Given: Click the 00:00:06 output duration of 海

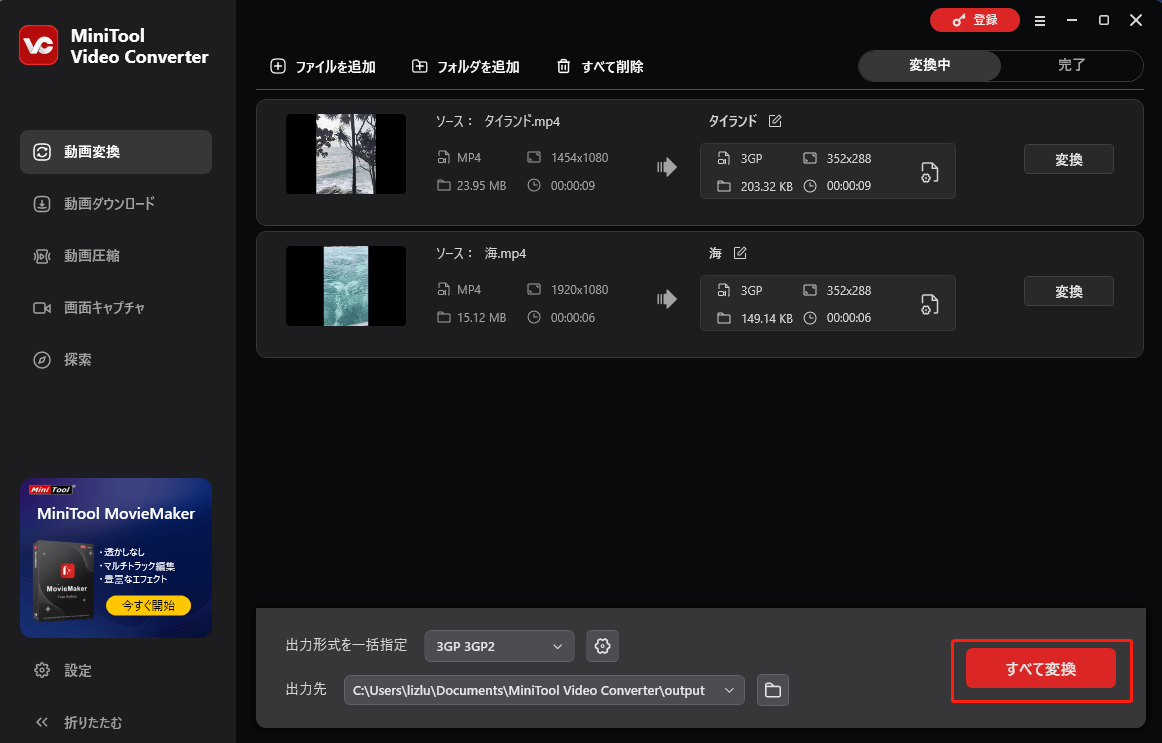Looking at the screenshot, I should coord(849,318).
